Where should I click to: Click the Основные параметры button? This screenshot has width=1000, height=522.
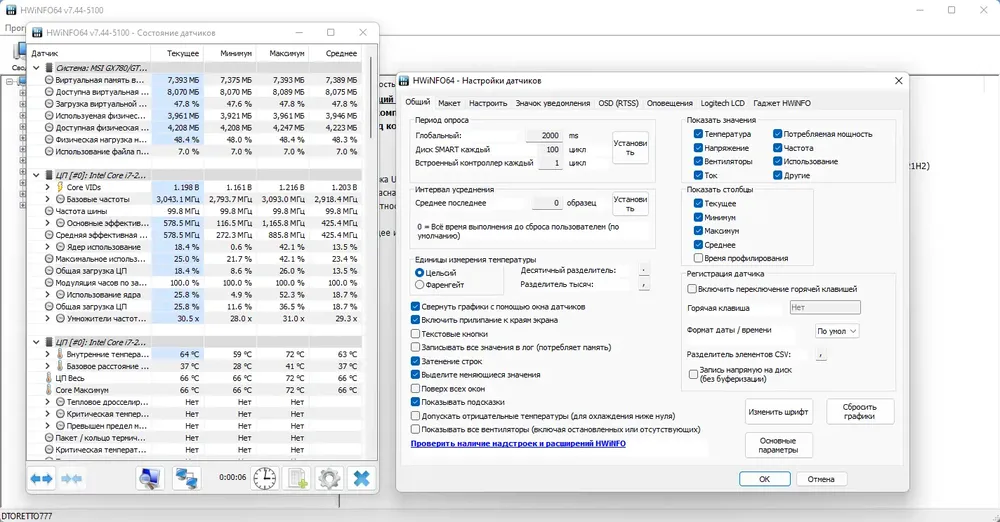tap(778, 445)
